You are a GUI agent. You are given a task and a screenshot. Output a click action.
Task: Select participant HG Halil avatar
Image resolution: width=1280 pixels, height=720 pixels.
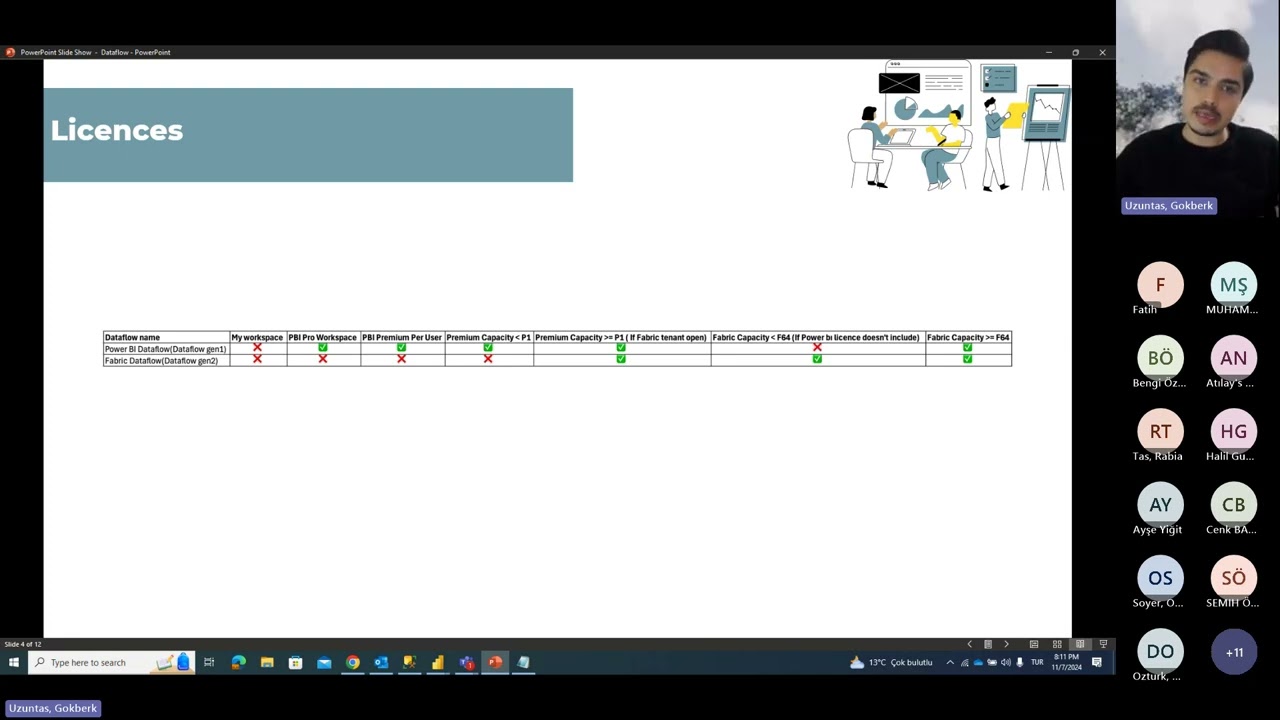pyautogui.click(x=1234, y=431)
